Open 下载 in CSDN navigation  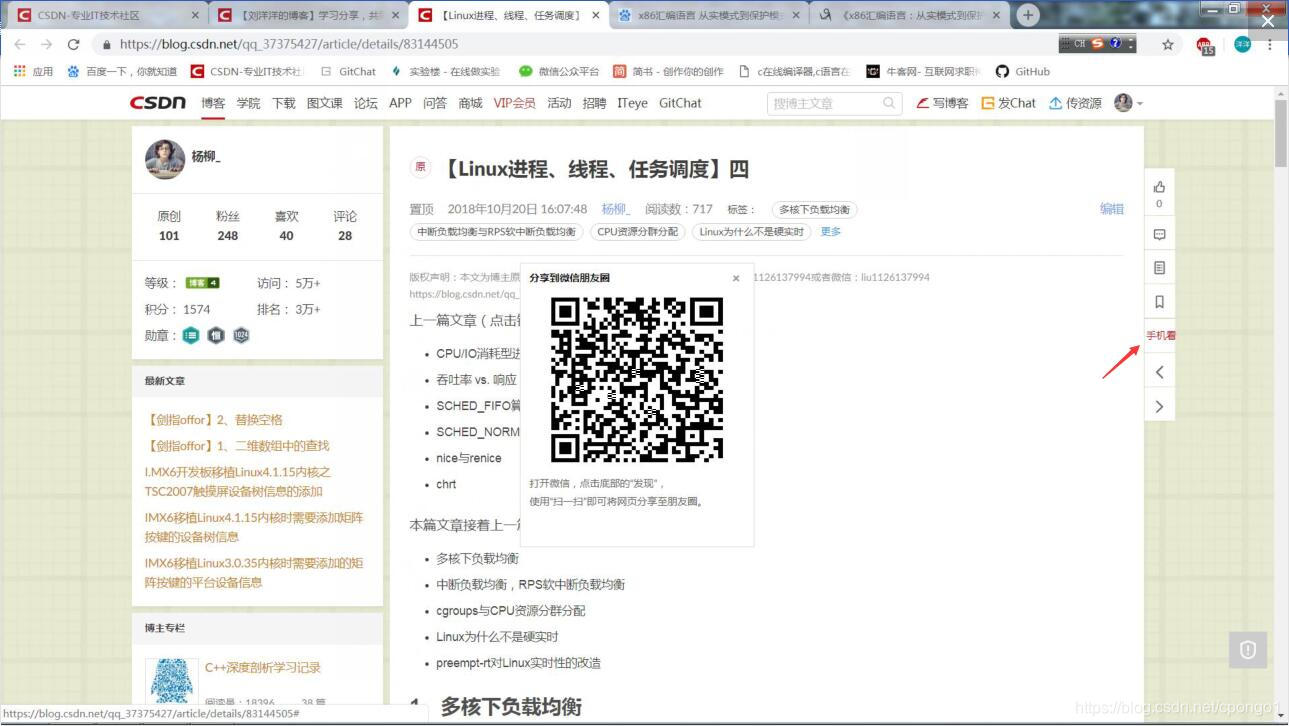tap(284, 103)
